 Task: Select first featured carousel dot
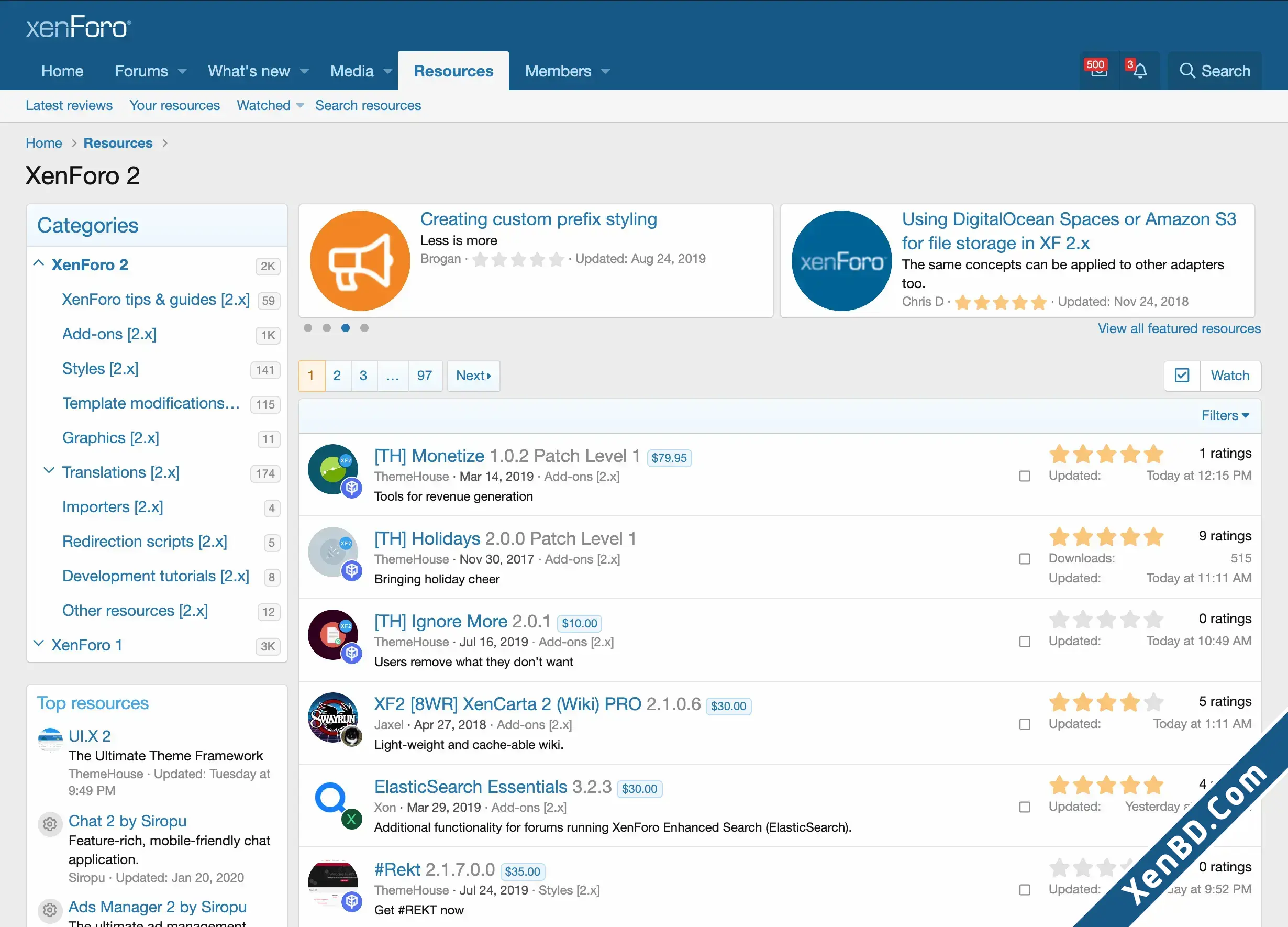pos(308,328)
